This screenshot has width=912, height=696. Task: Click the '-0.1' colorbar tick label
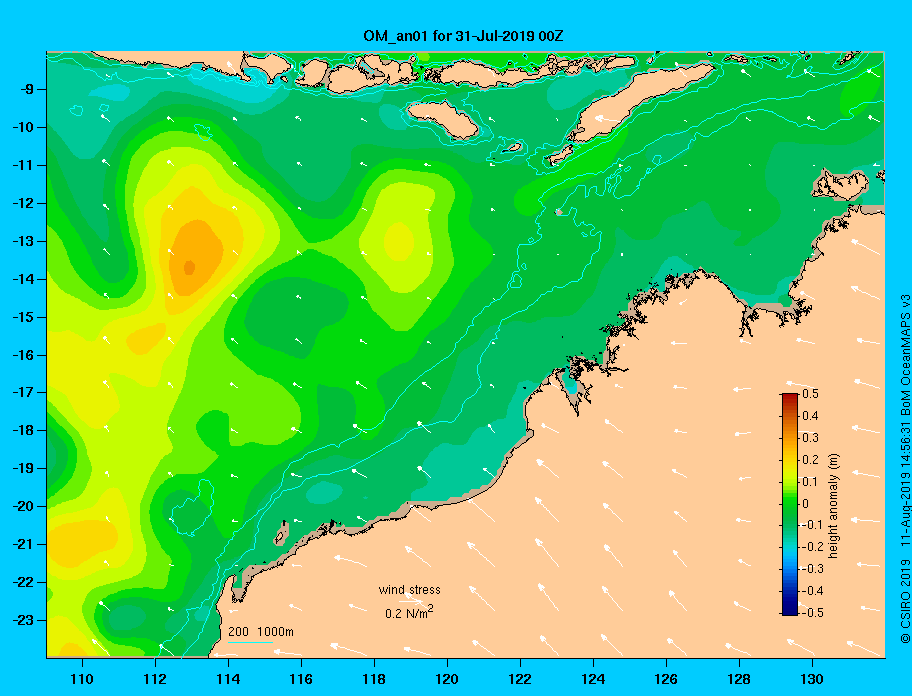813,525
